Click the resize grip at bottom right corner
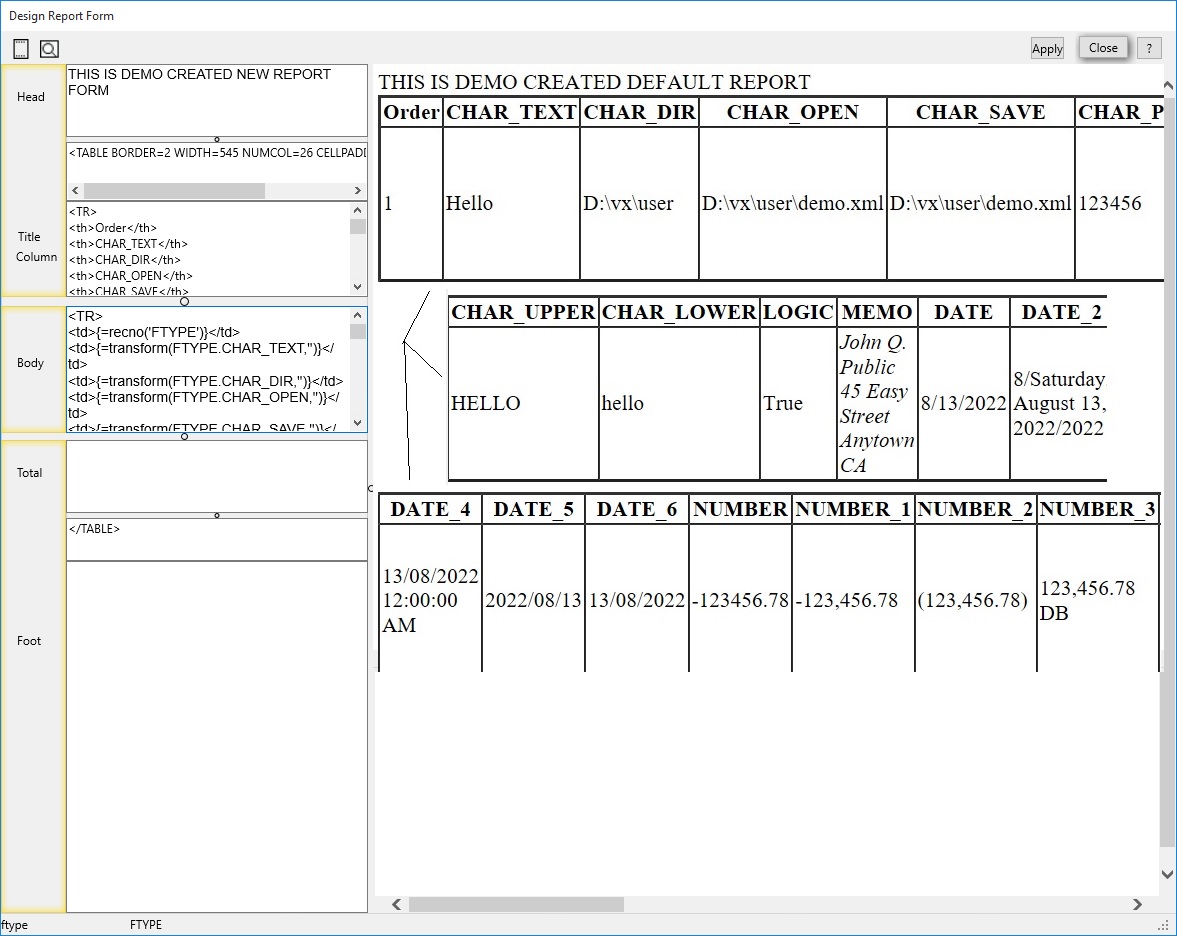Image resolution: width=1177 pixels, height=936 pixels. click(x=1168, y=927)
